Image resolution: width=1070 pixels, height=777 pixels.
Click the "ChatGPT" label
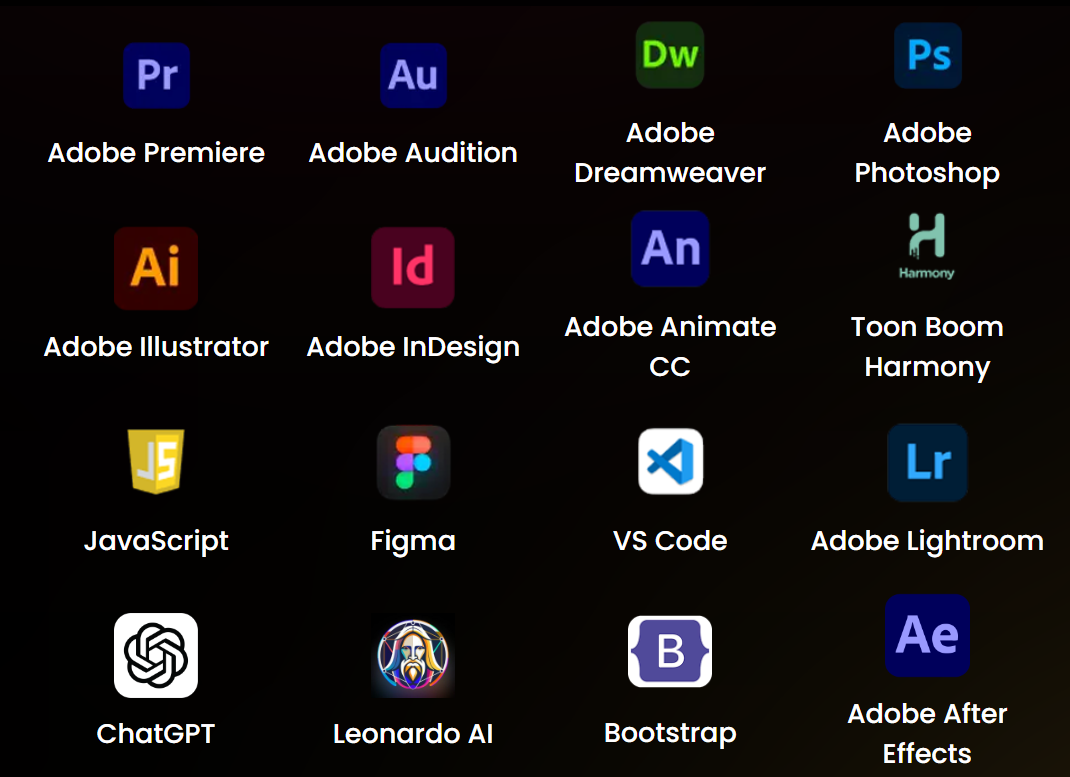pos(156,734)
